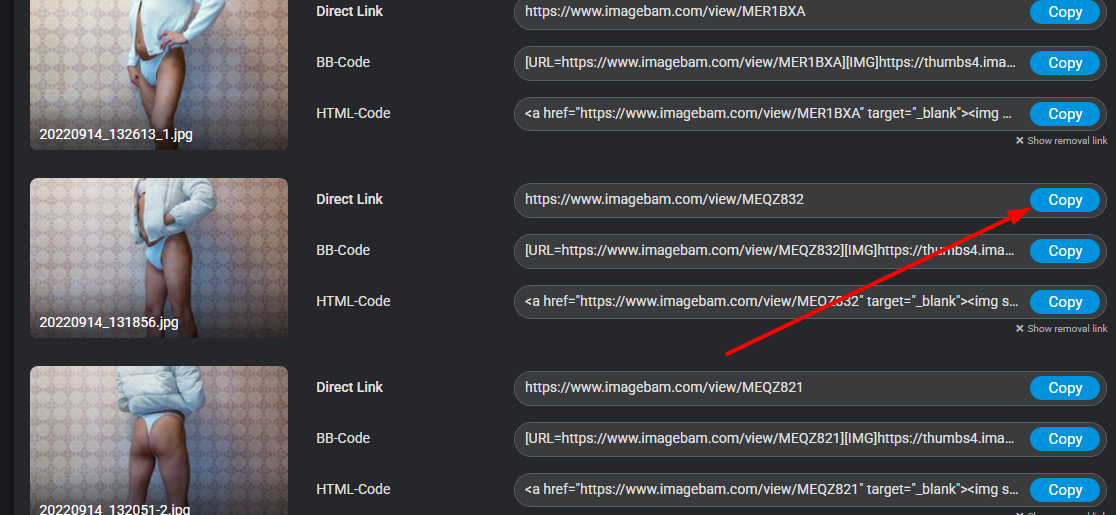This screenshot has height=515, width=1116.
Task: Copy the BB-Code for MER1BXA
Action: click(1065, 63)
